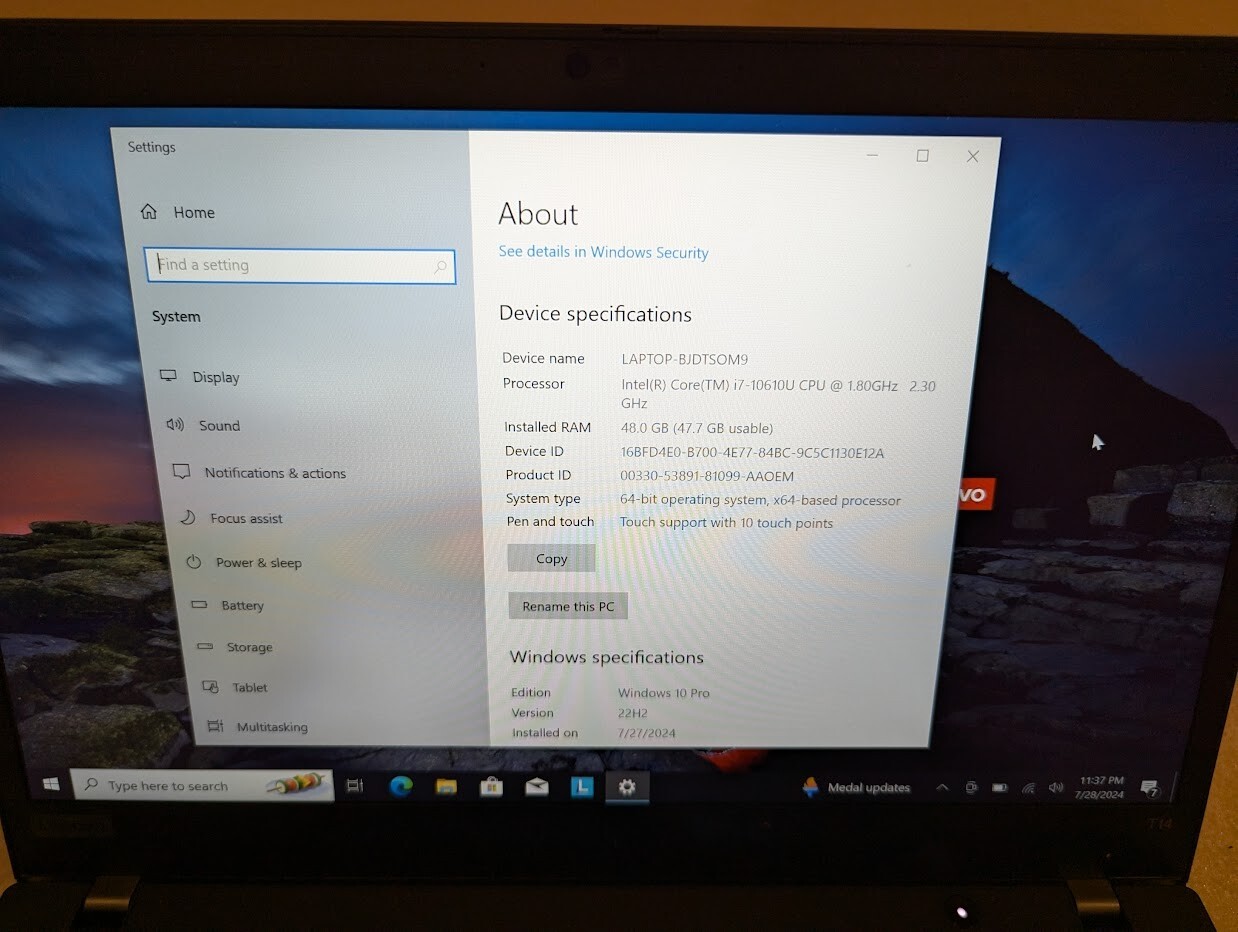The width and height of the screenshot is (1238, 932).
Task: Open Battery settings
Action: click(228, 605)
